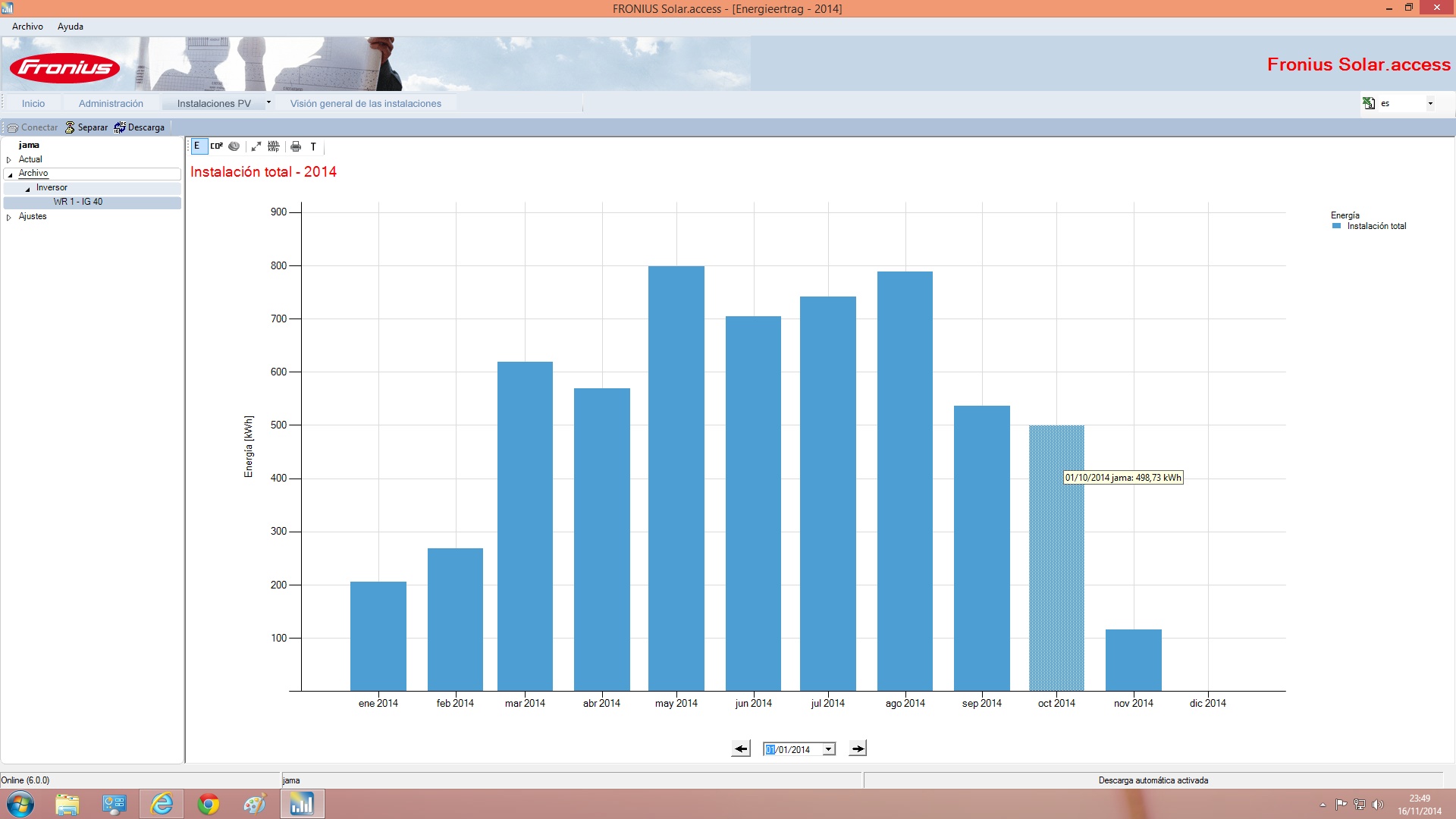The image size is (1456, 819).
Task: Click the oct 2014 highlighted bar
Action: click(1056, 558)
